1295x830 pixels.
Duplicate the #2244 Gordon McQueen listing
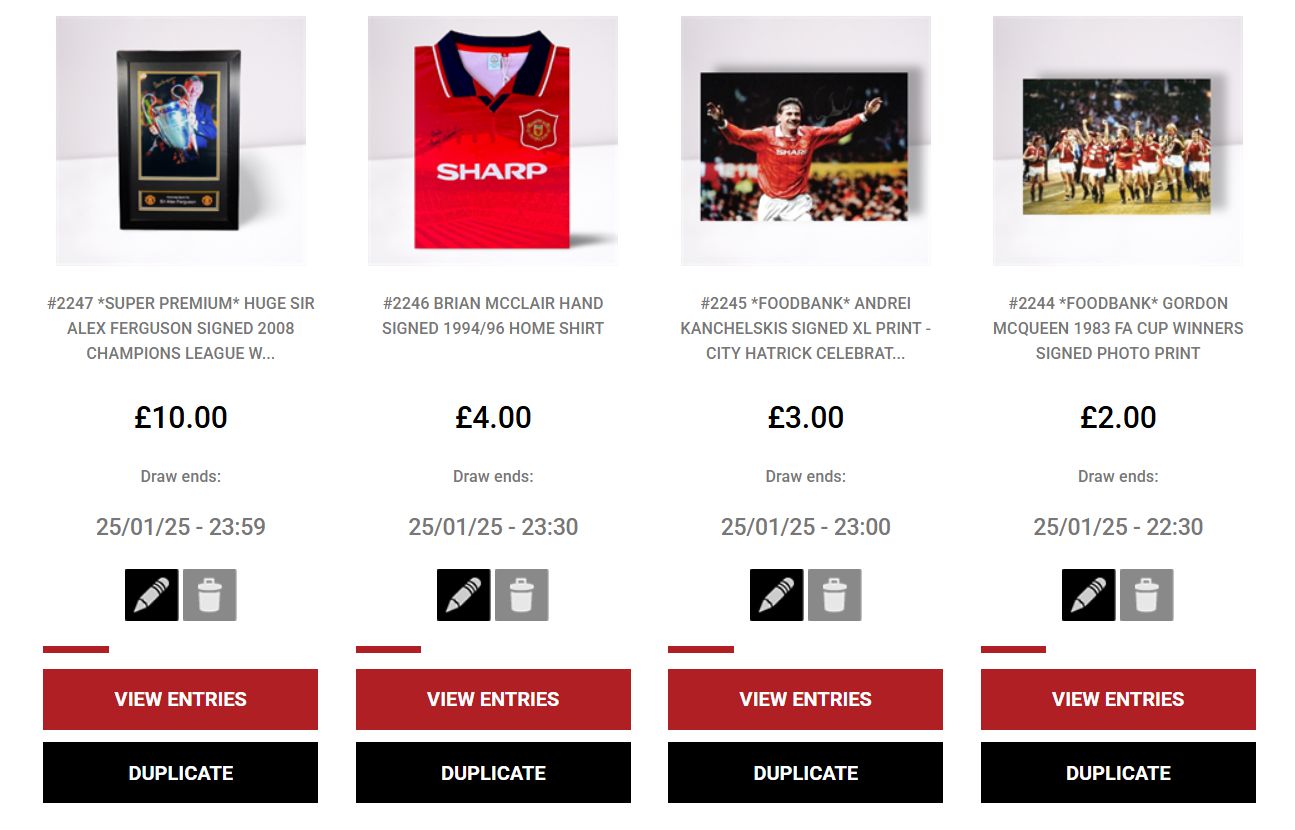tap(1118, 772)
